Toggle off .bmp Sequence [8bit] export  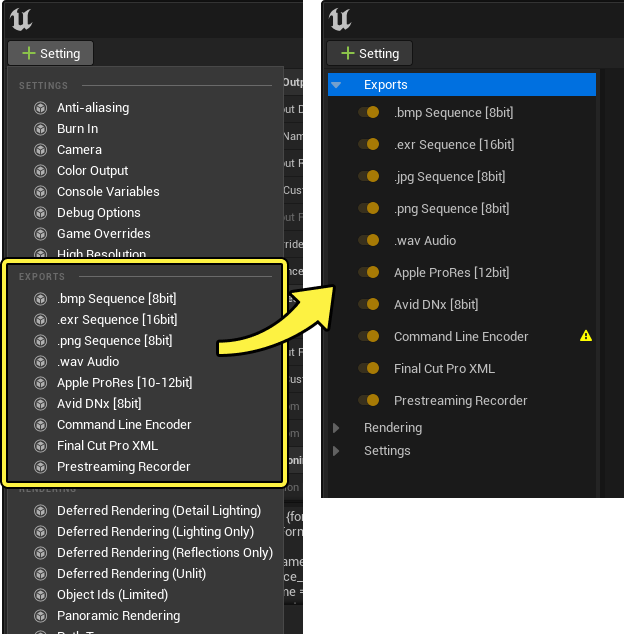368,112
